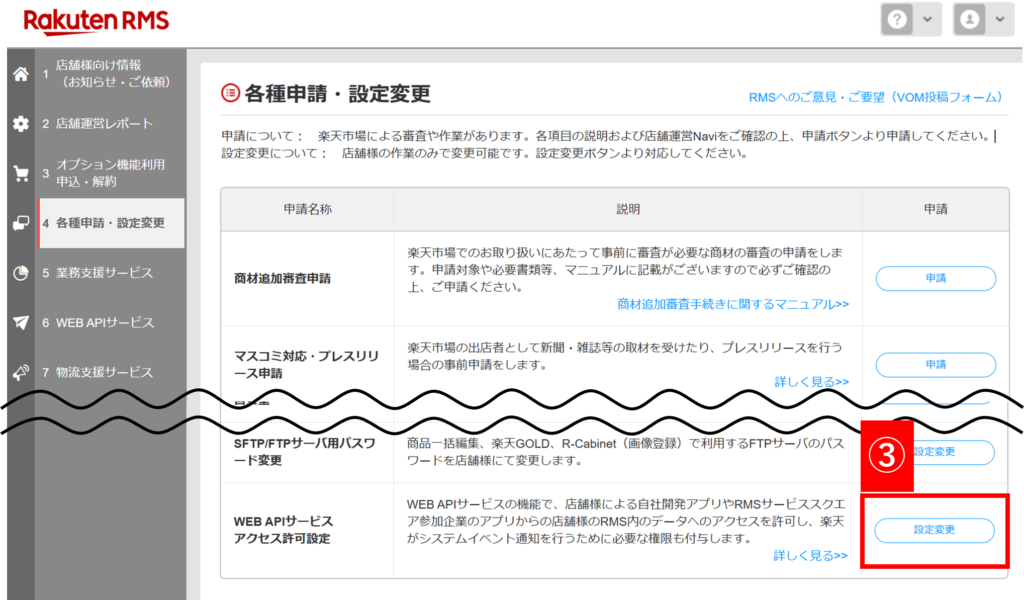Expand the help dropdown chevron
This screenshot has height=600, width=1024.
(x=927, y=20)
